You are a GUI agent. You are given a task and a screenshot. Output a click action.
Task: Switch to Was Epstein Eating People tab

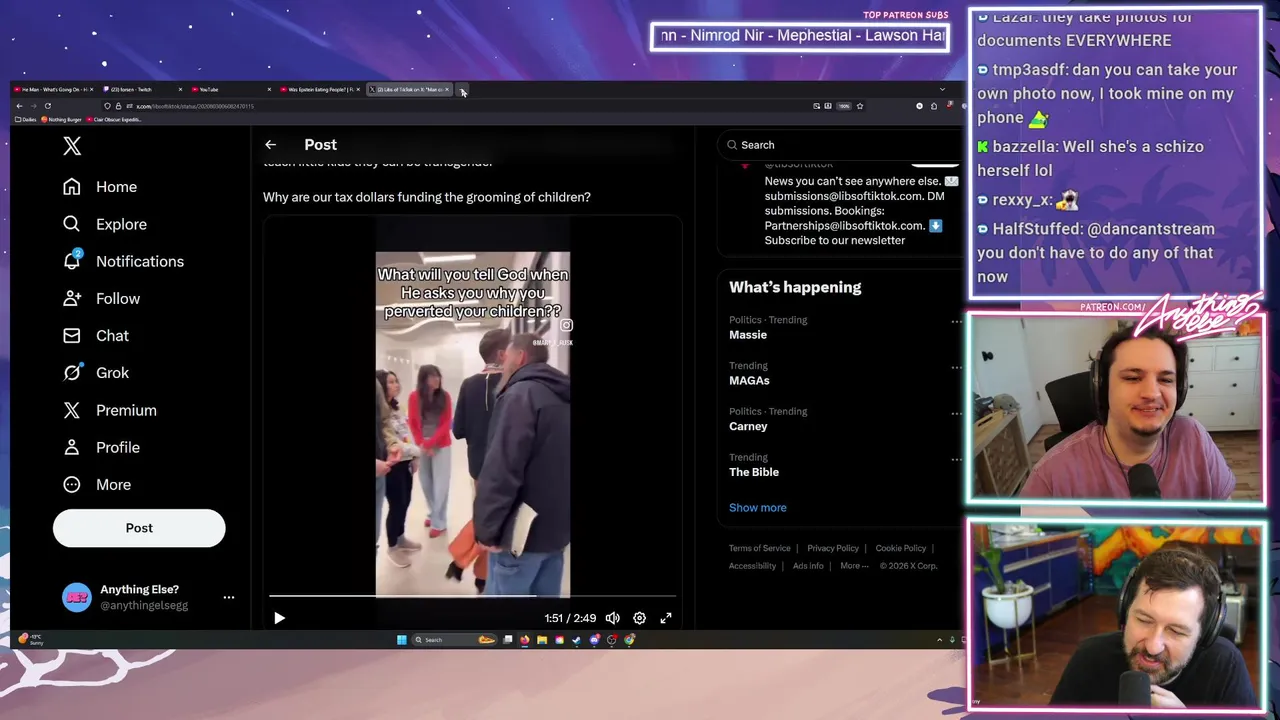(321, 90)
